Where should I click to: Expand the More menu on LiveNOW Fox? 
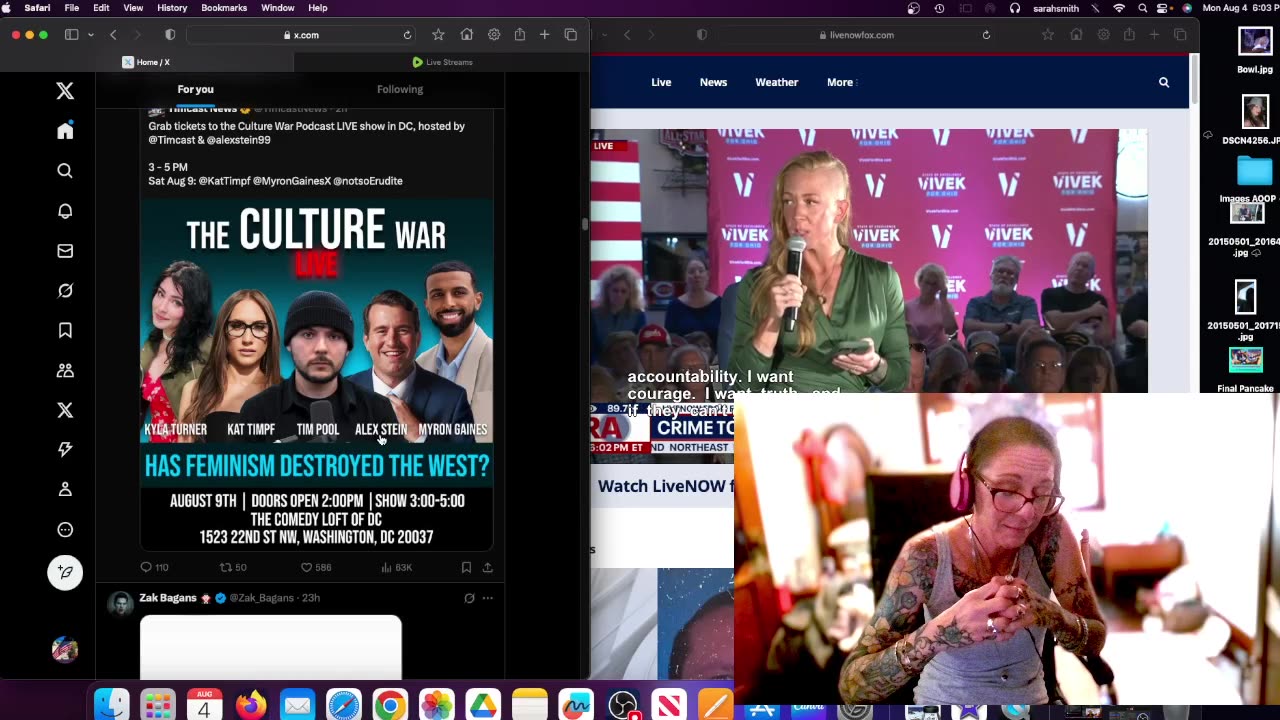click(840, 82)
